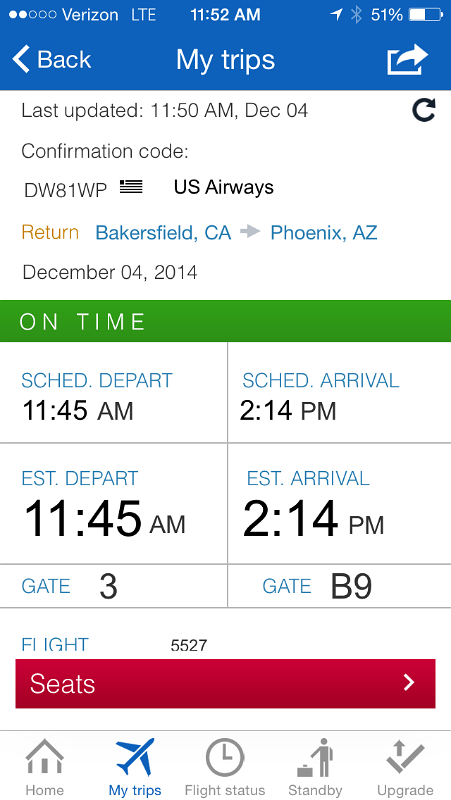Tap the back chevron arrow
Screen dimensions: 451x800
coord(21,59)
